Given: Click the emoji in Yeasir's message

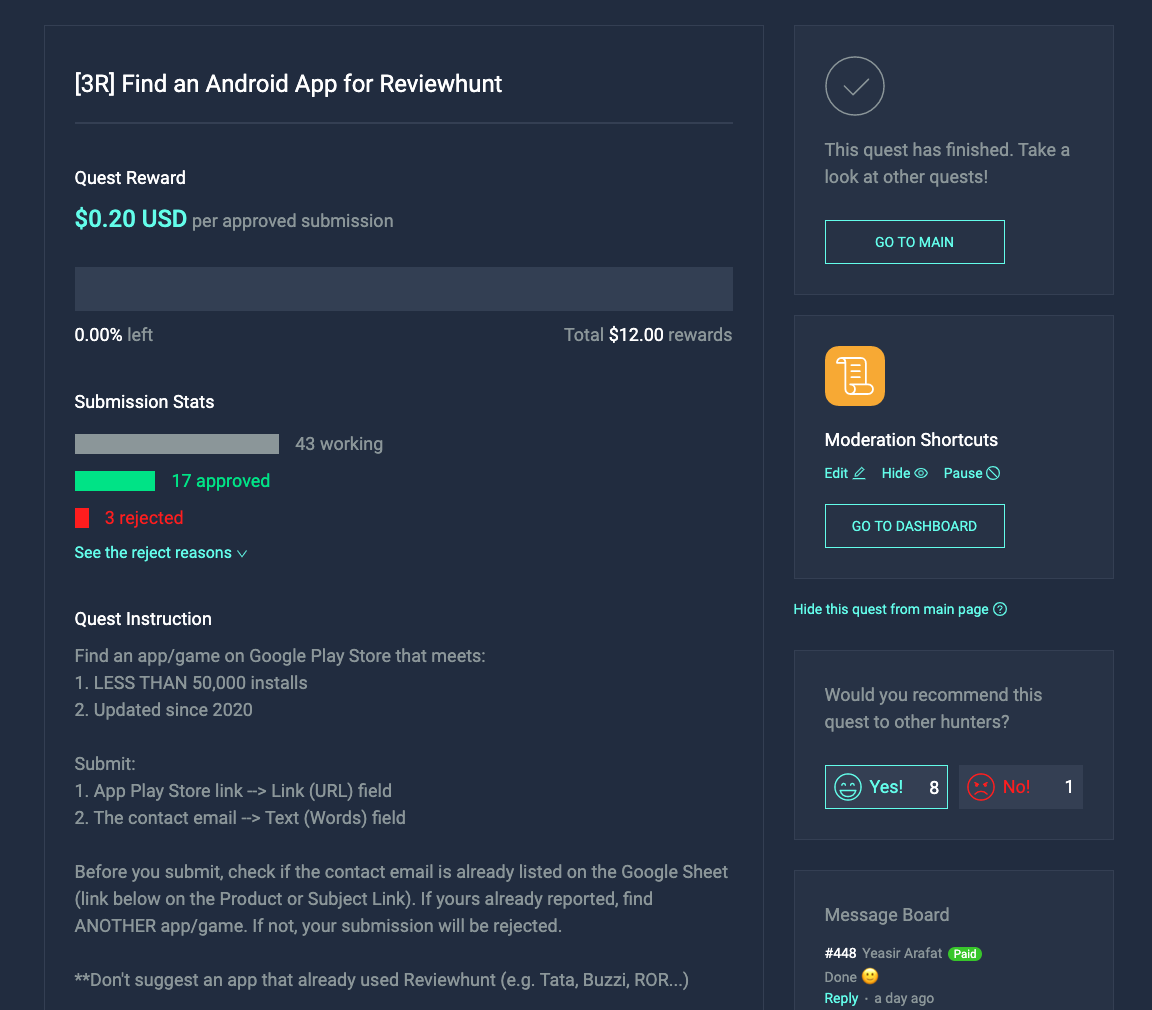Looking at the screenshot, I should tap(870, 976).
